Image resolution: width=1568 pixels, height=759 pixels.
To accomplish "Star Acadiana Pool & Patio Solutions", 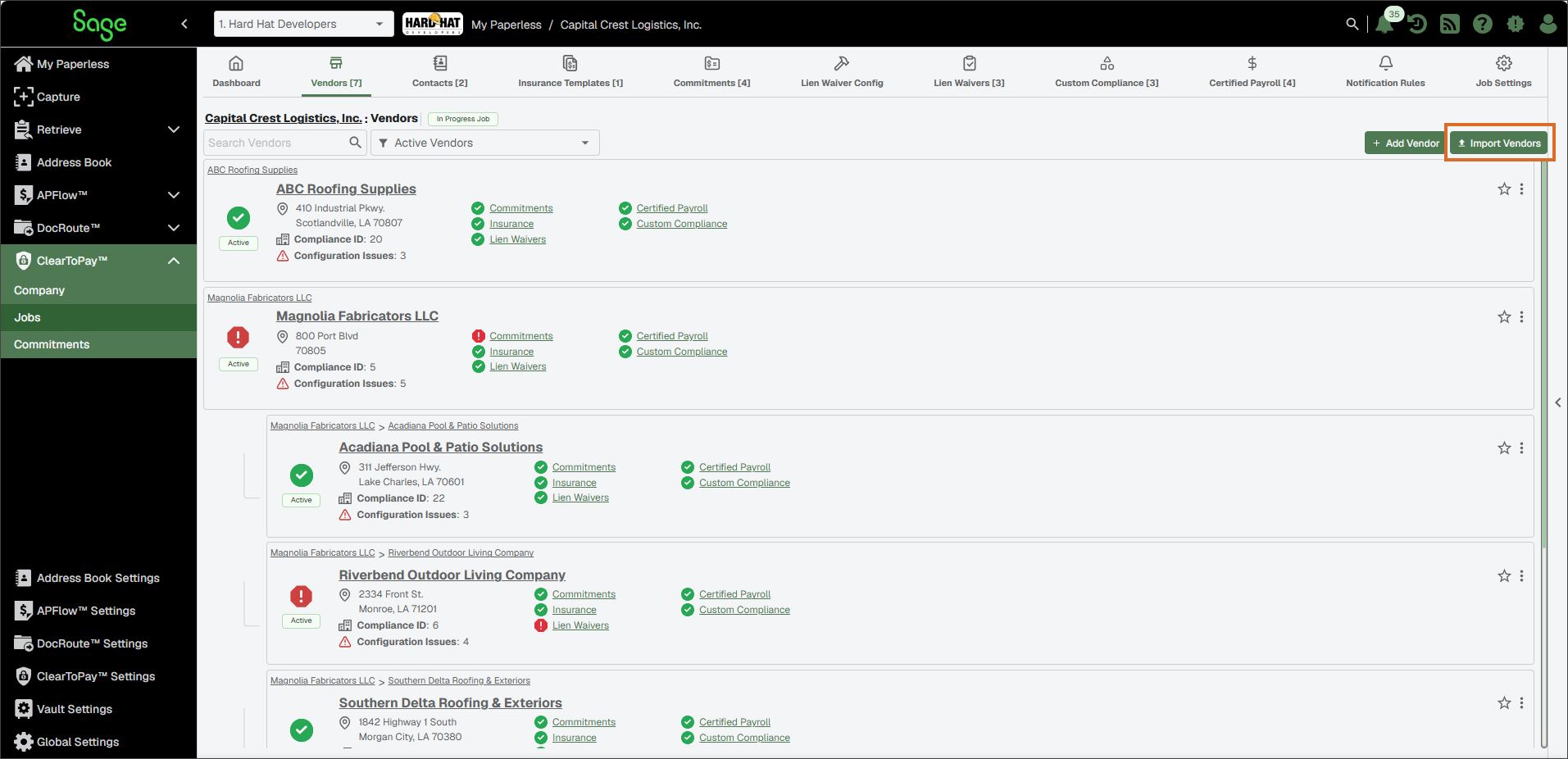I will [1504, 448].
